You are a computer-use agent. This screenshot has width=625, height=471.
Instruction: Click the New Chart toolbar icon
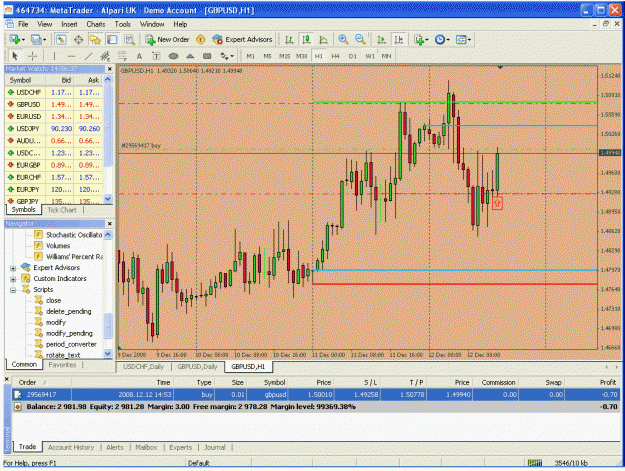(x=15, y=39)
